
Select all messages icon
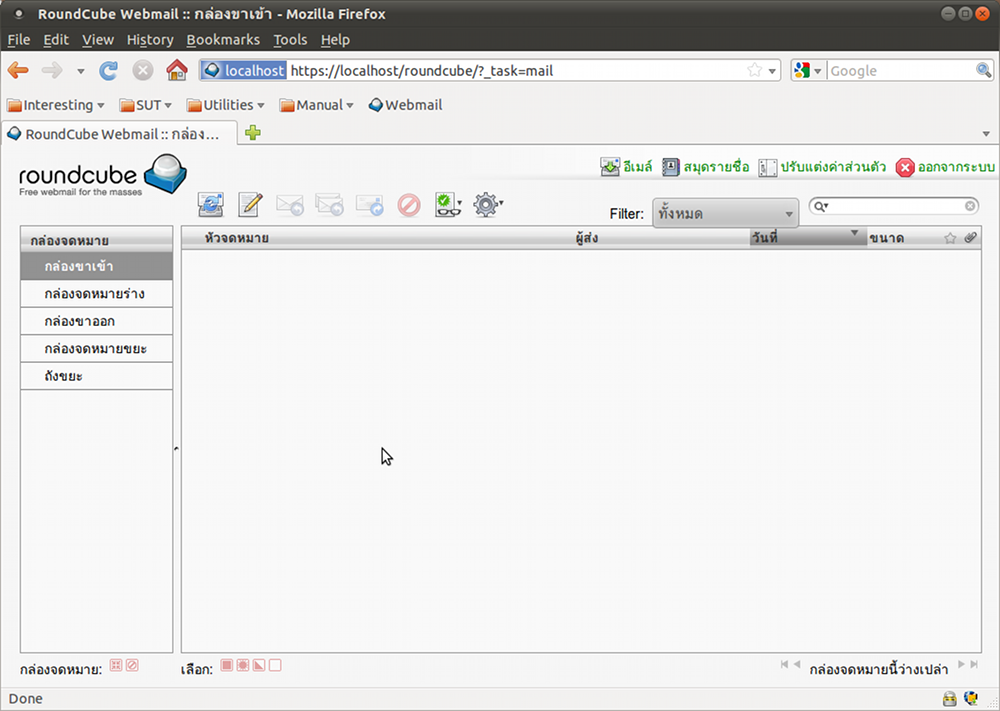click(x=226, y=666)
